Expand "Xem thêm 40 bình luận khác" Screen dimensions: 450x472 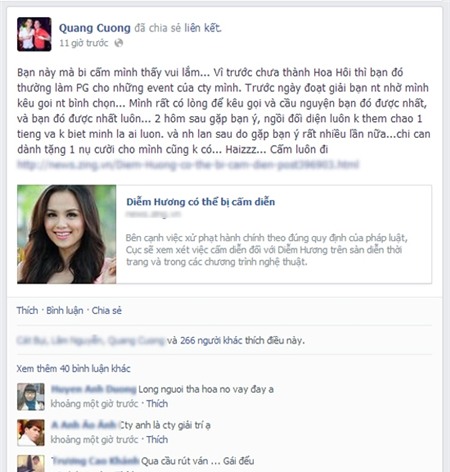[x=73, y=369]
